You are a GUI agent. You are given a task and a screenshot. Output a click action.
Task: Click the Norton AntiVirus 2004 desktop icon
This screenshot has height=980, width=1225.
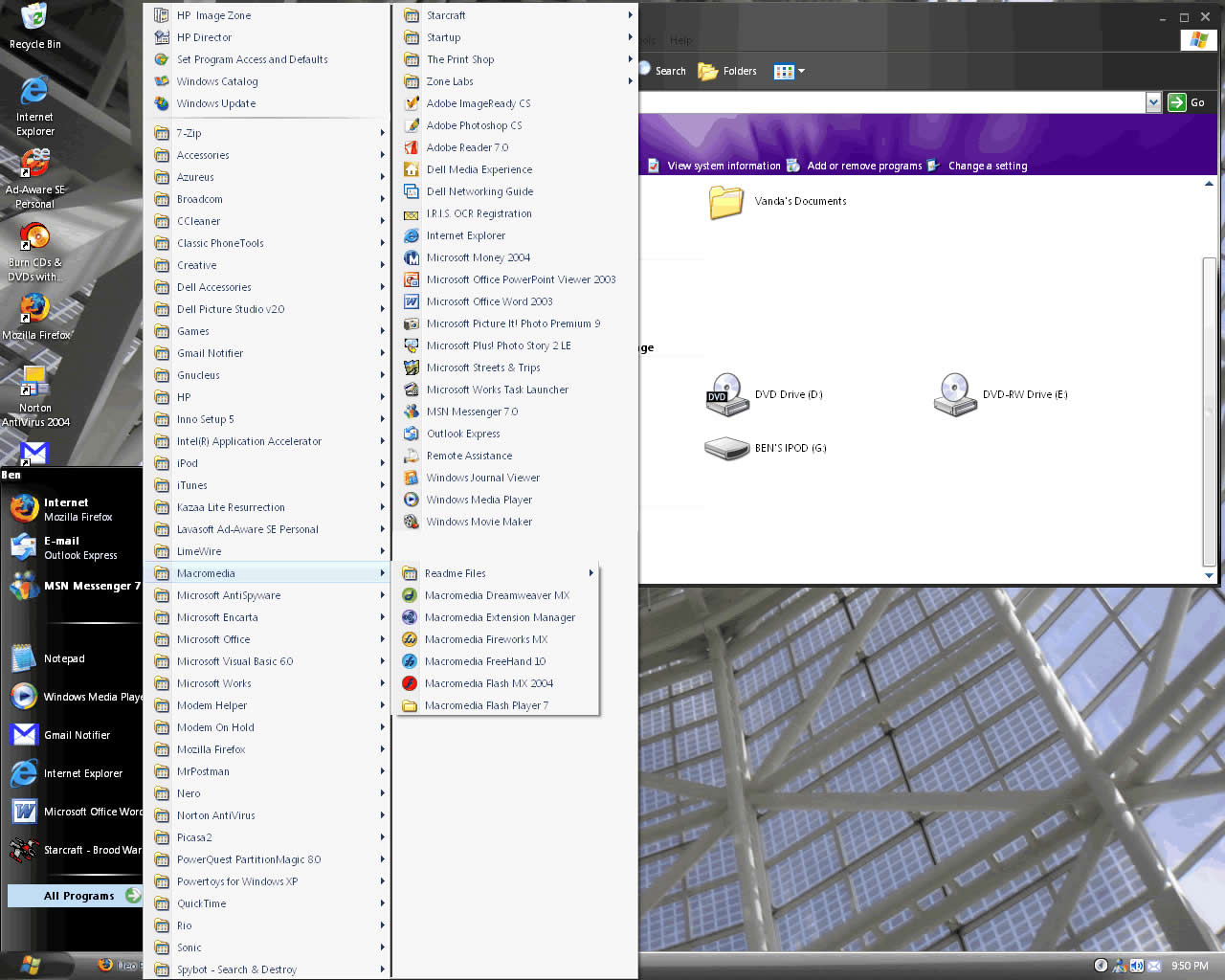coord(34,396)
